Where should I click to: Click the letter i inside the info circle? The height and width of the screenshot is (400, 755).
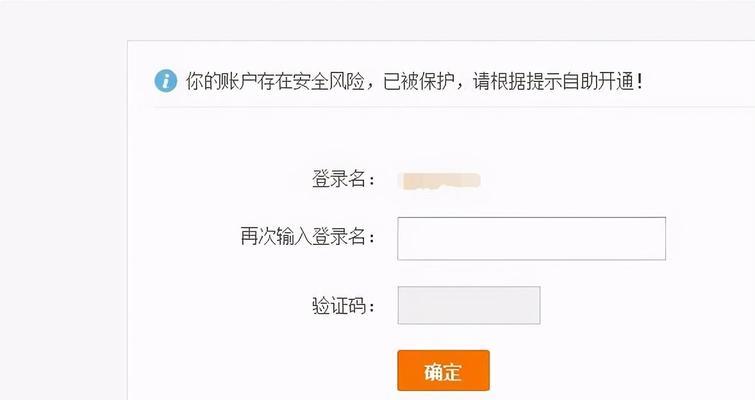166,80
